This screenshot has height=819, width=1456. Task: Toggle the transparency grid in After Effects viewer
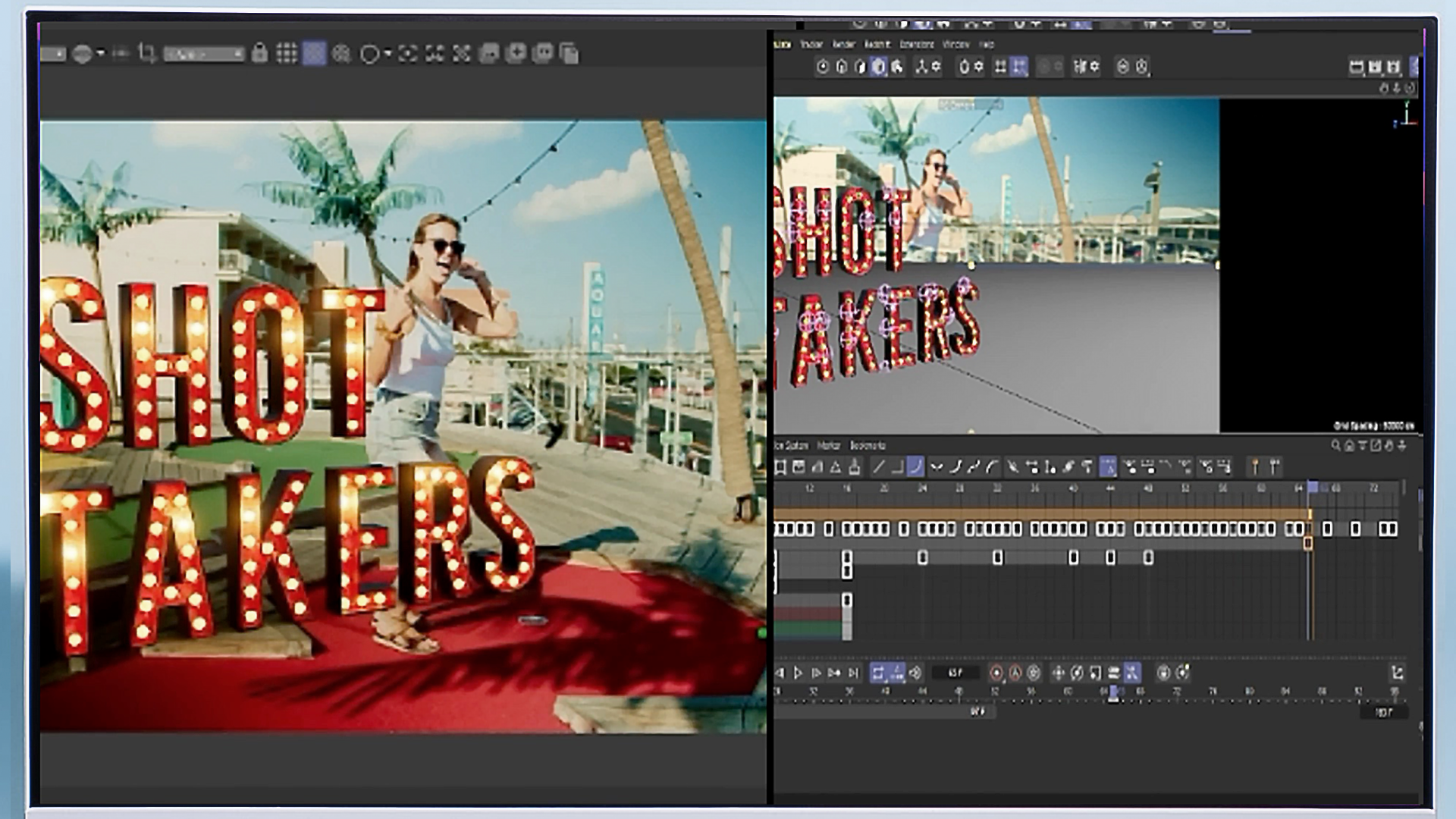314,53
